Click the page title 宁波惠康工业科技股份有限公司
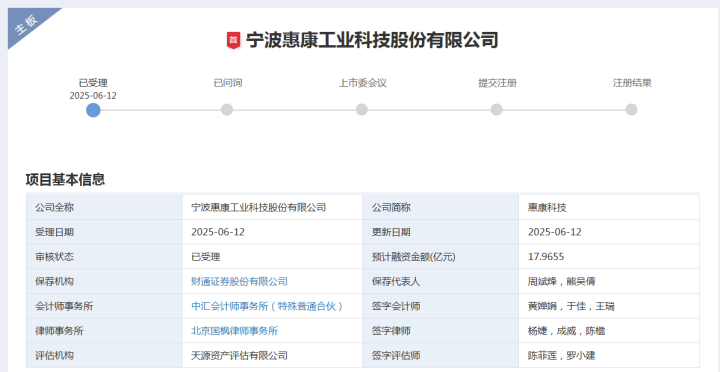 (372, 40)
